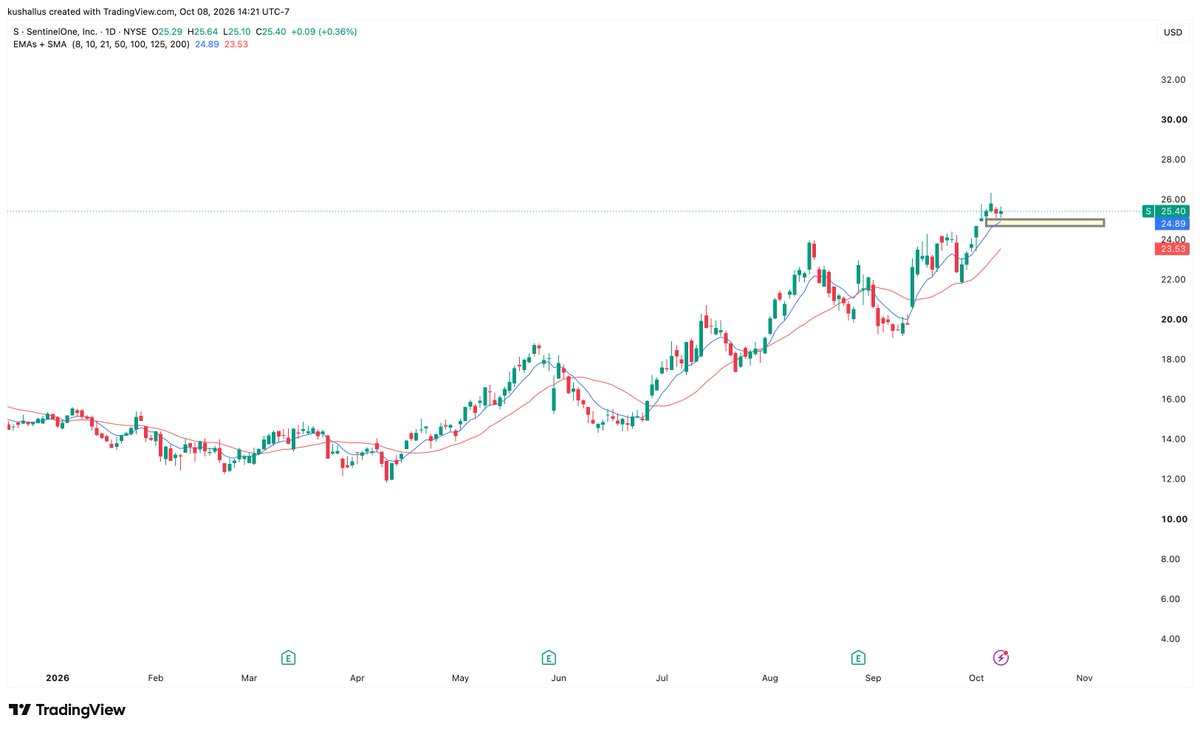1200x732 pixels.
Task: Click the earnings E marker near March
Action: tap(288, 657)
